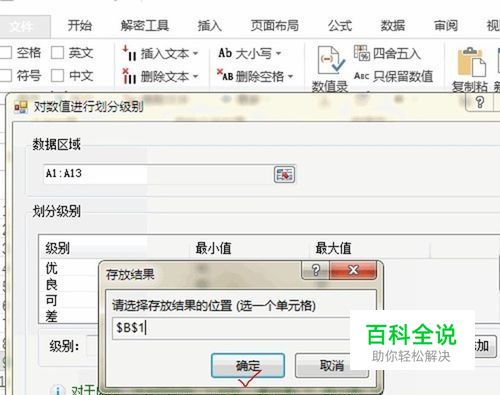The height and width of the screenshot is (395, 500).
Task: Click the 最小值 column header
Action: 250,248
